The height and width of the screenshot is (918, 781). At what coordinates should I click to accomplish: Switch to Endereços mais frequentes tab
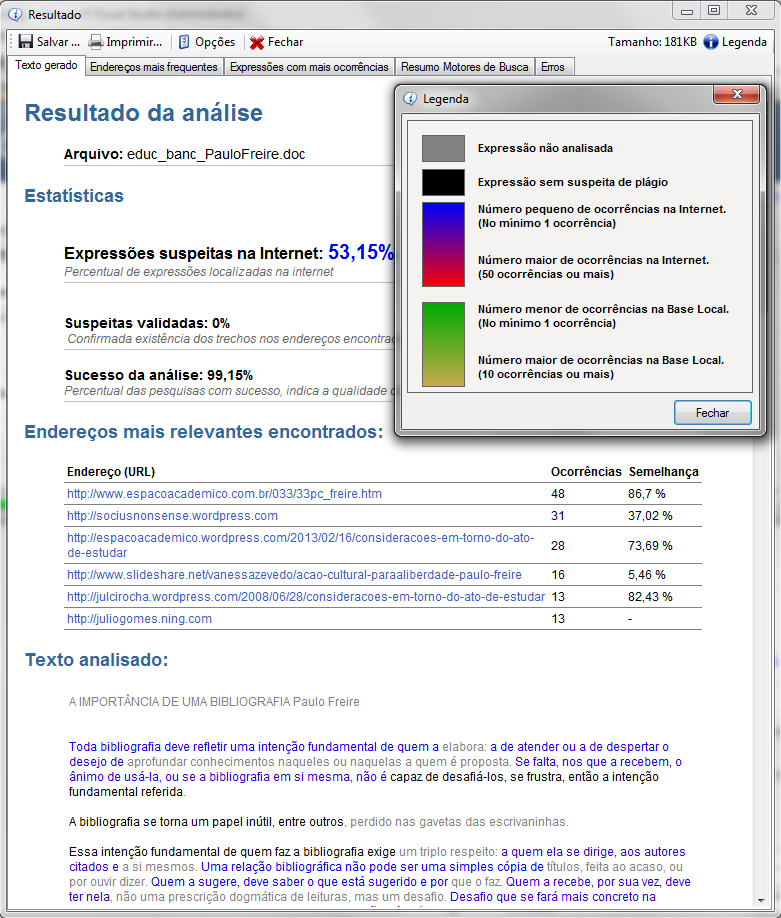153,67
